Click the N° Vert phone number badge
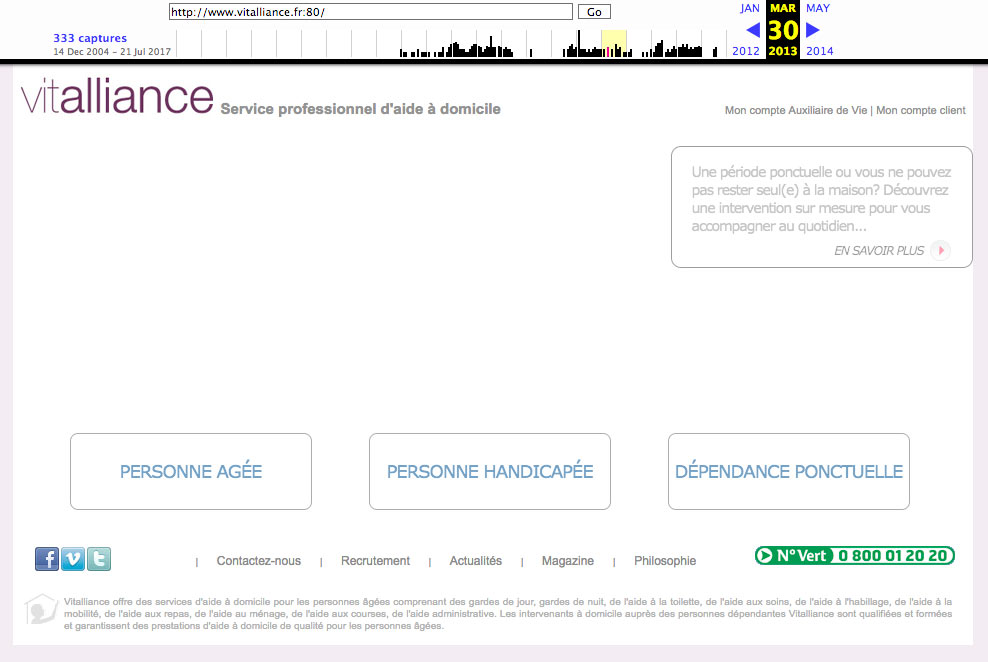Image resolution: width=988 pixels, height=662 pixels. [854, 556]
